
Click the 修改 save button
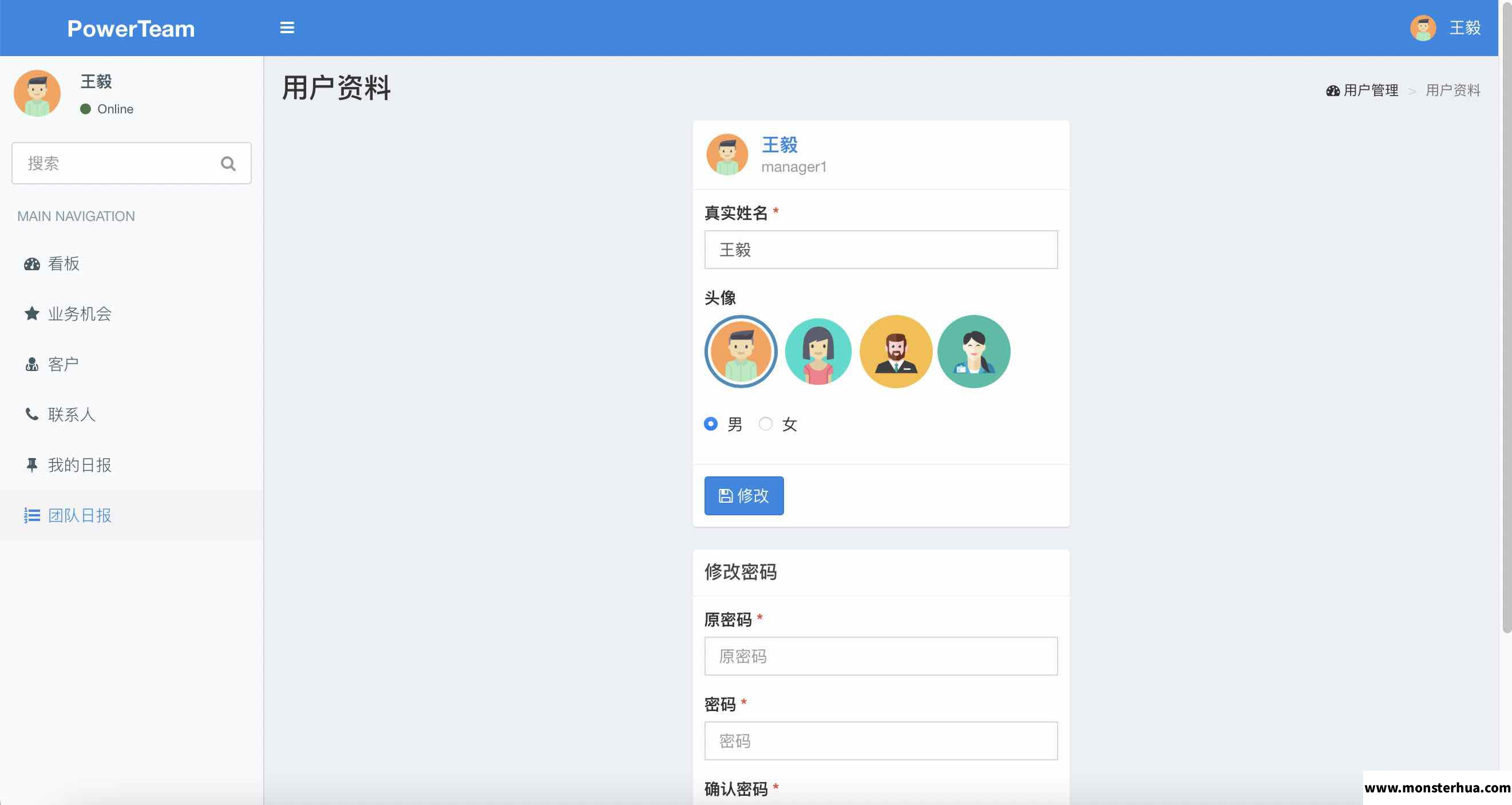pos(743,496)
